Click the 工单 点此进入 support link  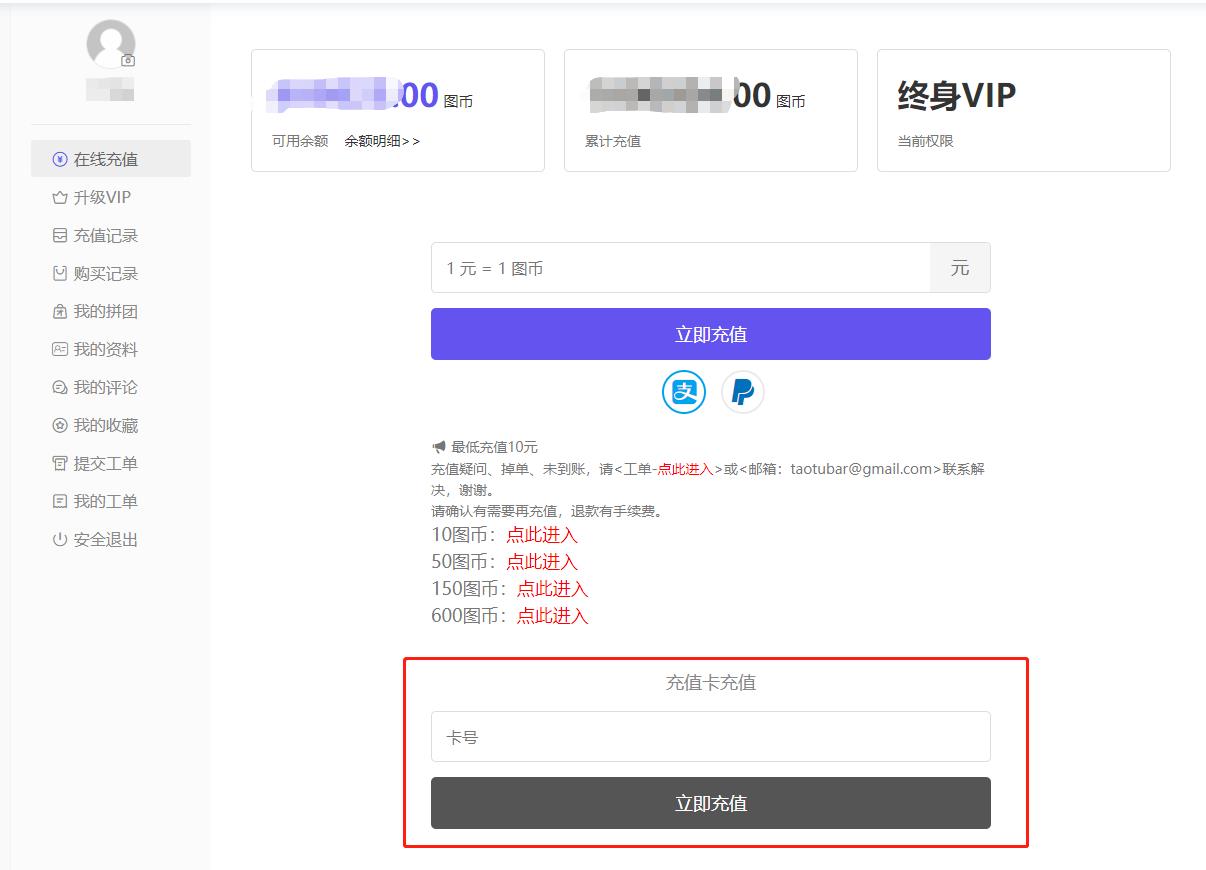click(x=685, y=469)
